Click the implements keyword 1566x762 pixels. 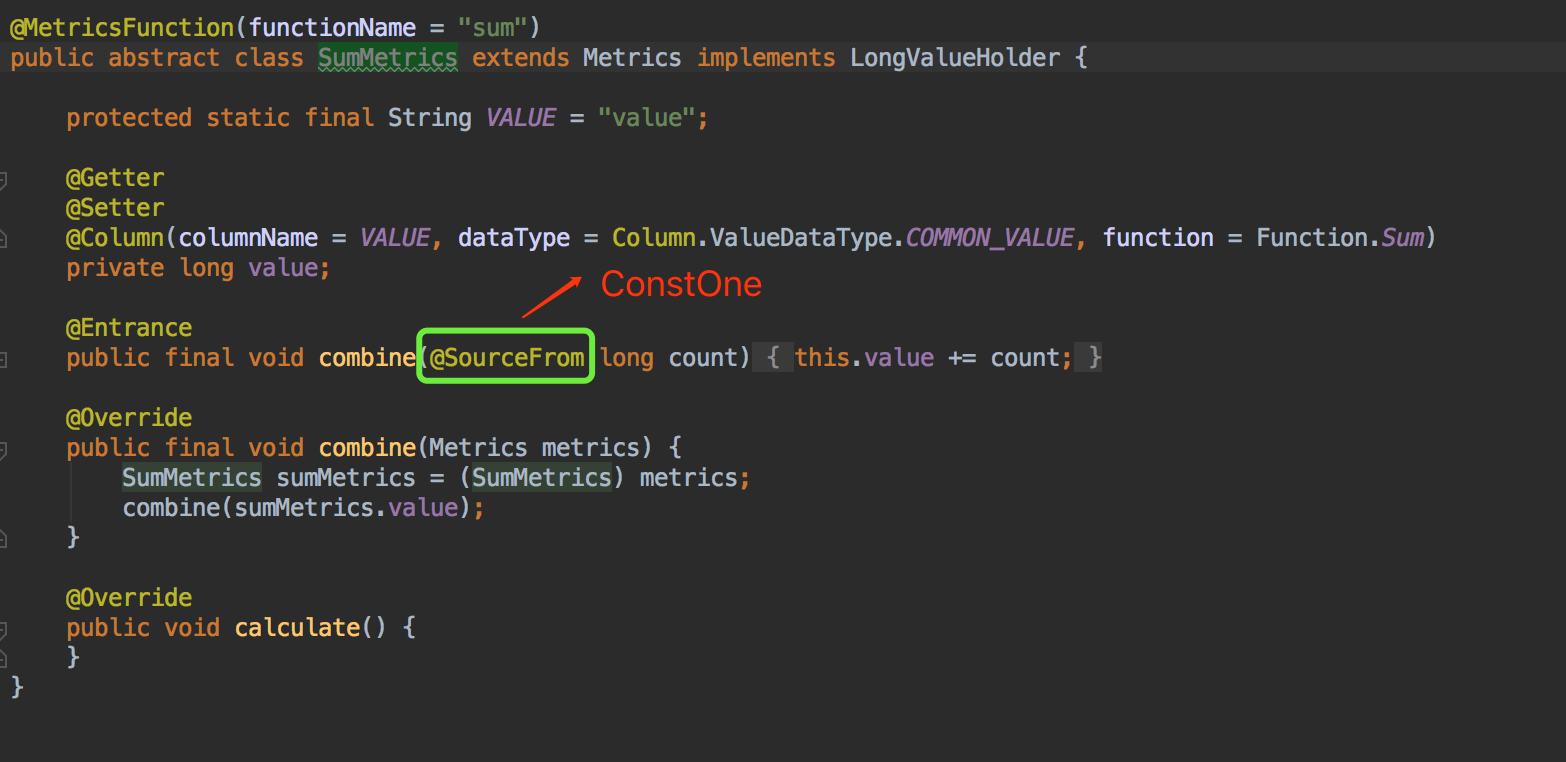pyautogui.click(x=766, y=57)
